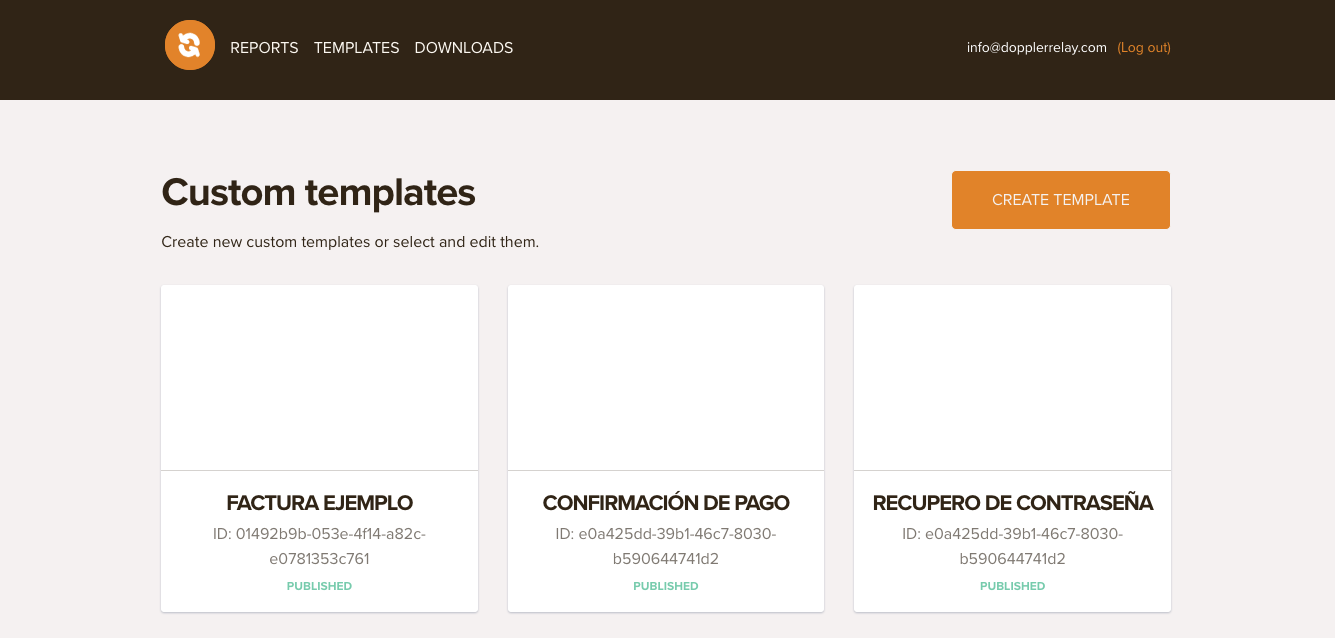Click Published status on Factura Ejemplo card
This screenshot has width=1335, height=638.
(x=320, y=586)
